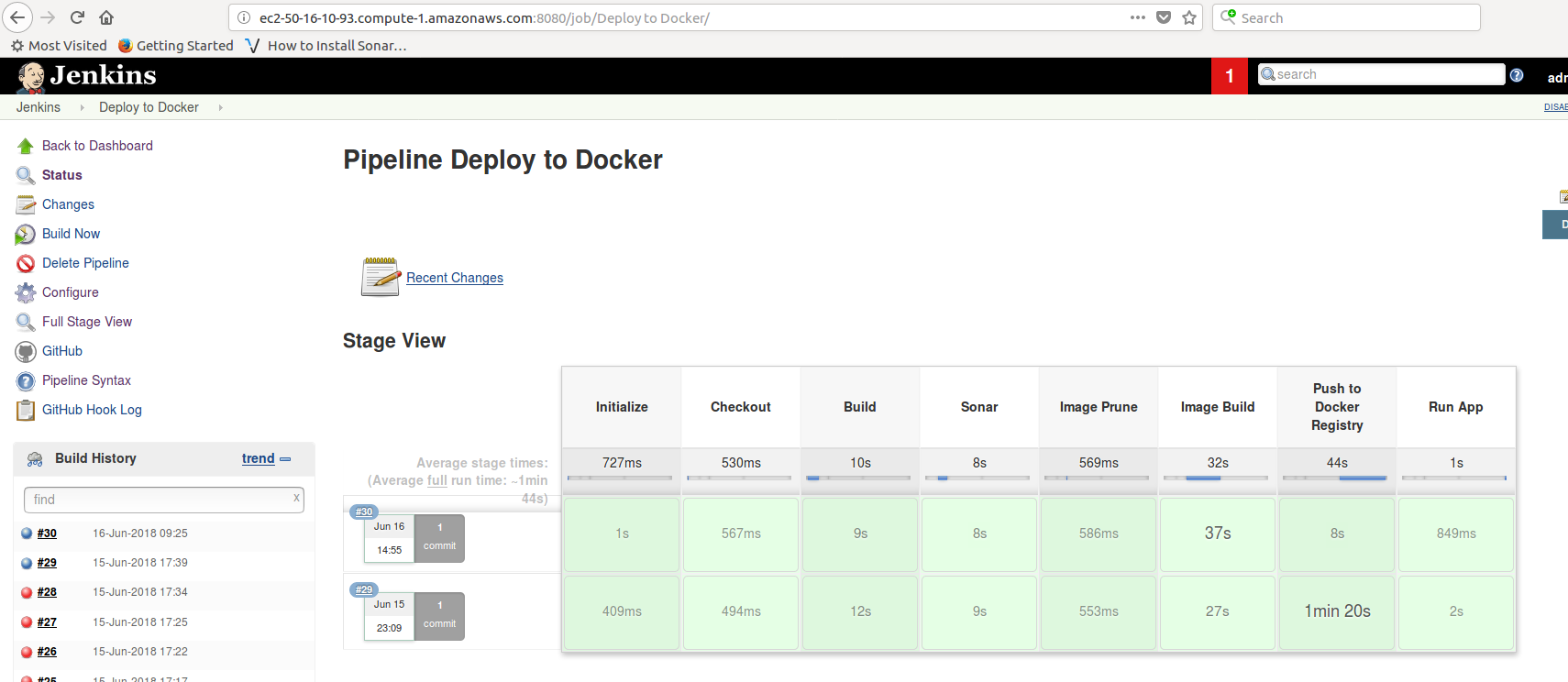Bookmark page with the star icon
1568x682 pixels.
tap(1189, 17)
